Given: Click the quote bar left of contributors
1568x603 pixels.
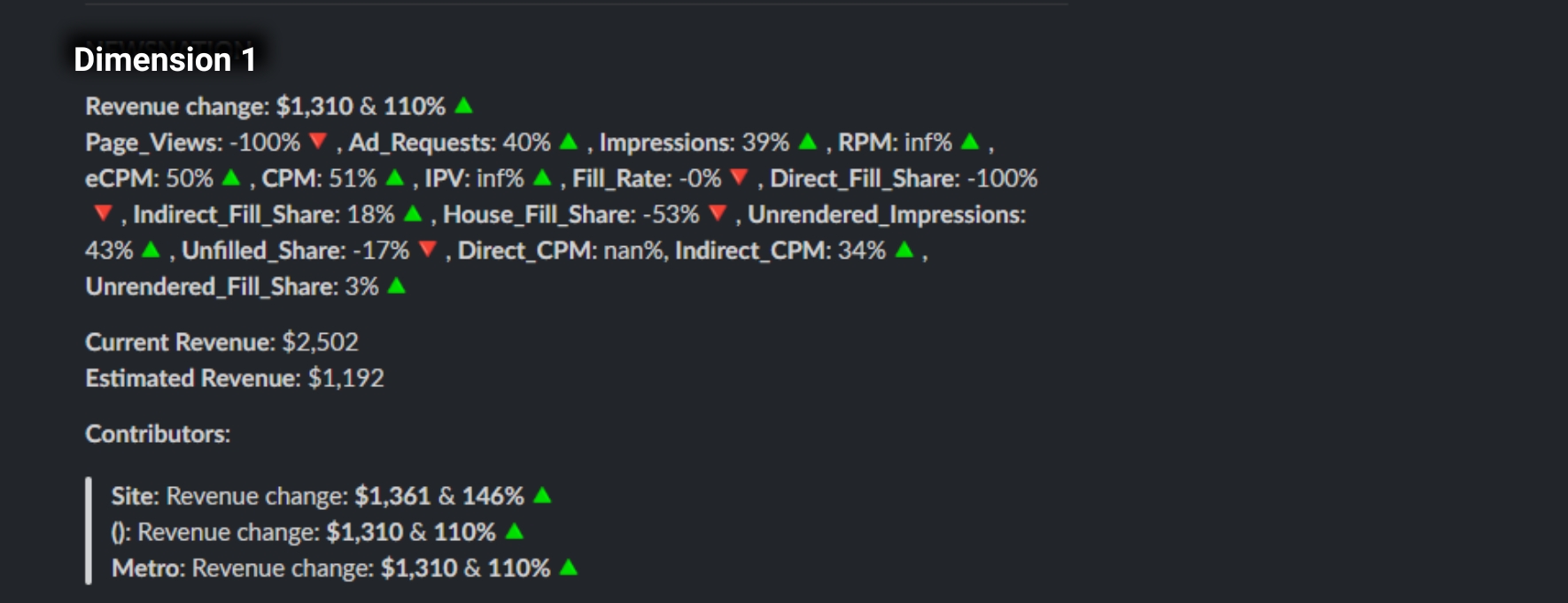Looking at the screenshot, I should [x=89, y=531].
